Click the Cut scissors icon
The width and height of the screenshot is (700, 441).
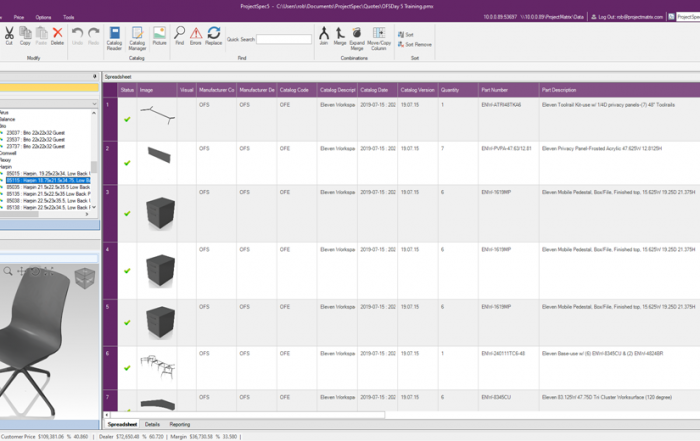(9, 35)
